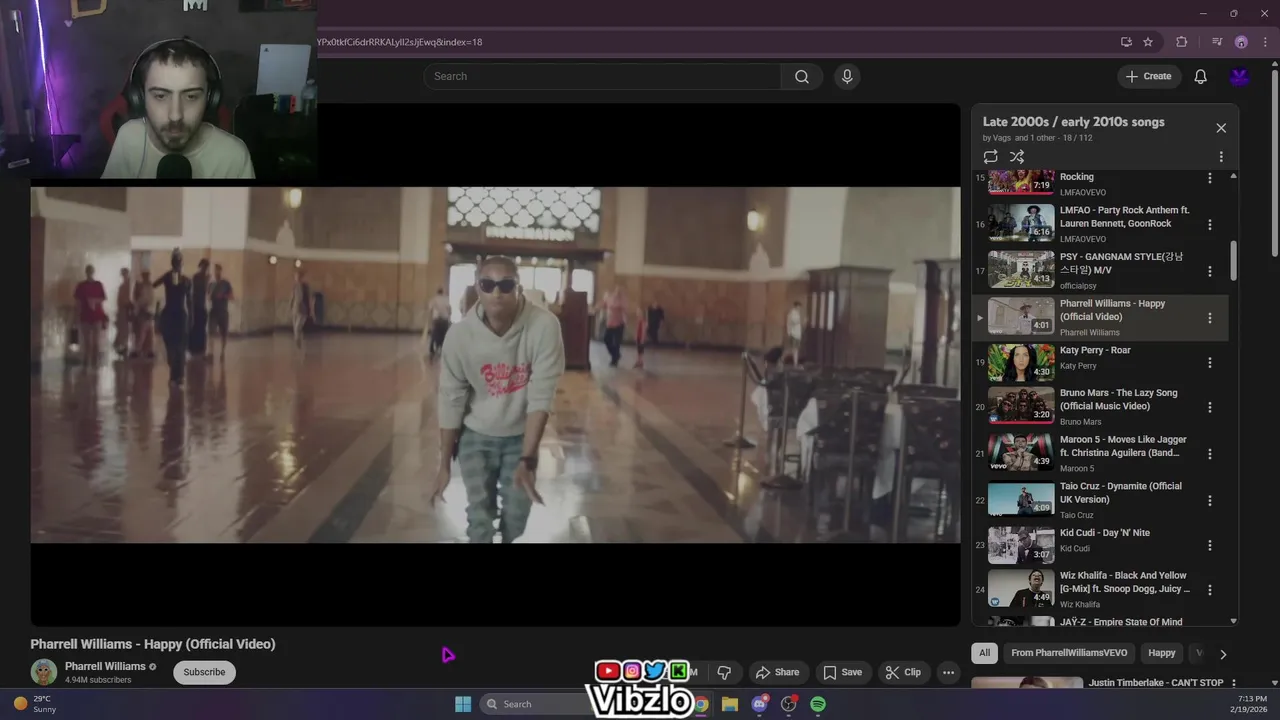
Task: Bookmark this page with the star icon
Action: [x=1148, y=42]
